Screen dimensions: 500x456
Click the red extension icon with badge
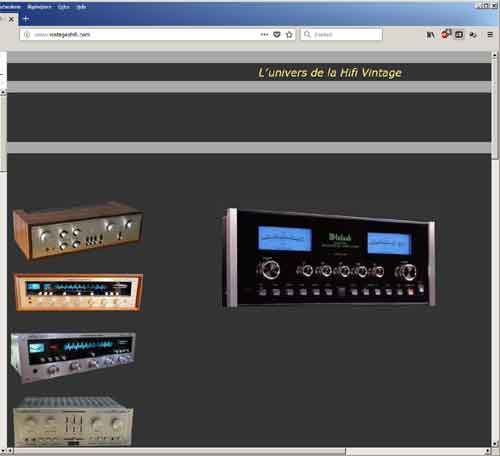tap(445, 34)
